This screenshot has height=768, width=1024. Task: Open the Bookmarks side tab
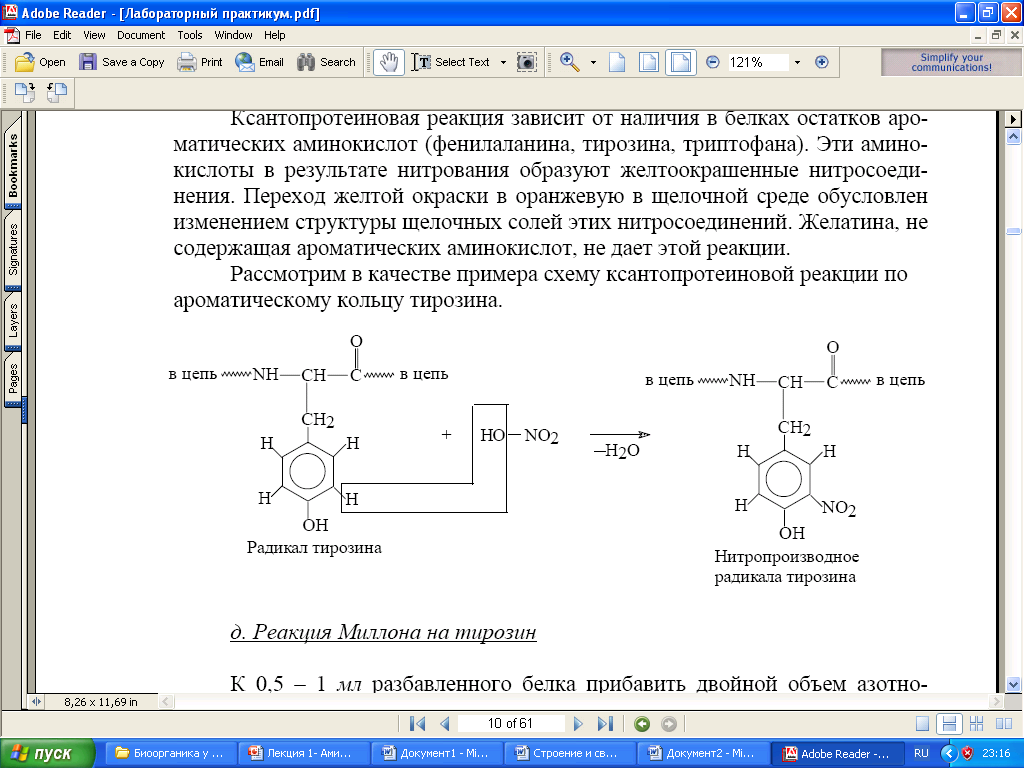point(13,165)
